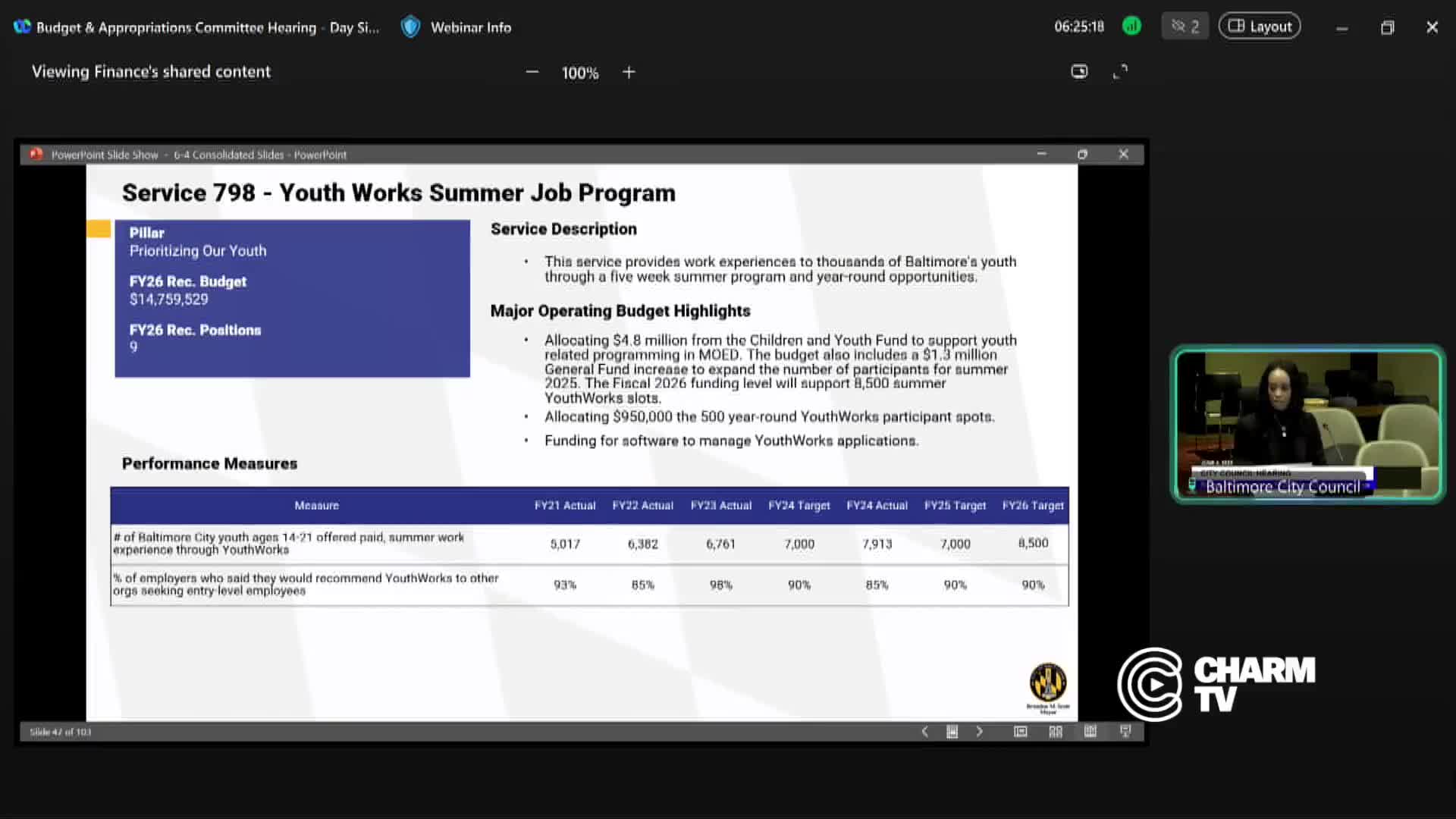The width and height of the screenshot is (1456, 819).
Task: Switch to Reading view icon
Action: click(1090, 731)
